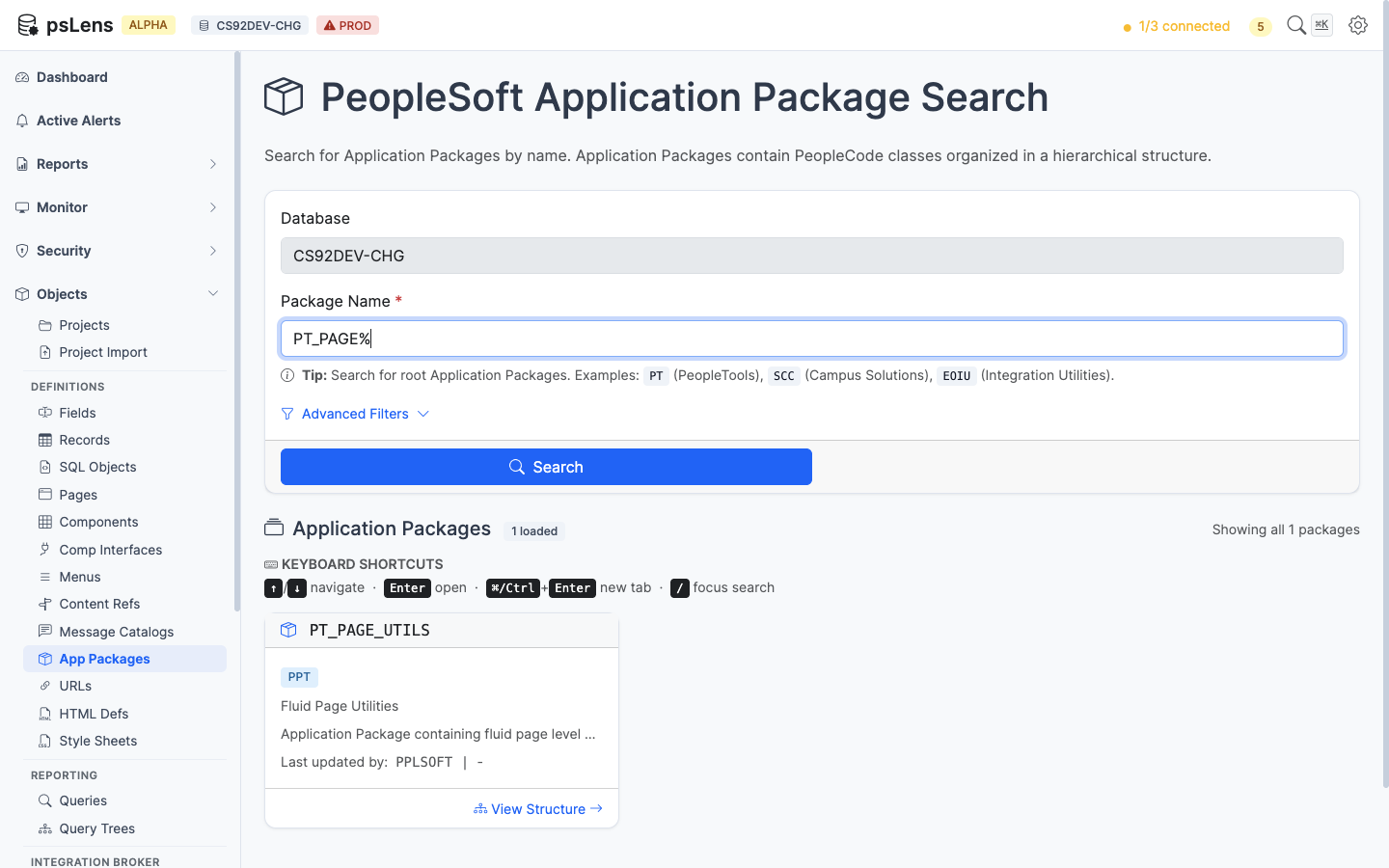This screenshot has width=1389, height=868.
Task: Click the blue Search button
Action: 546,467
